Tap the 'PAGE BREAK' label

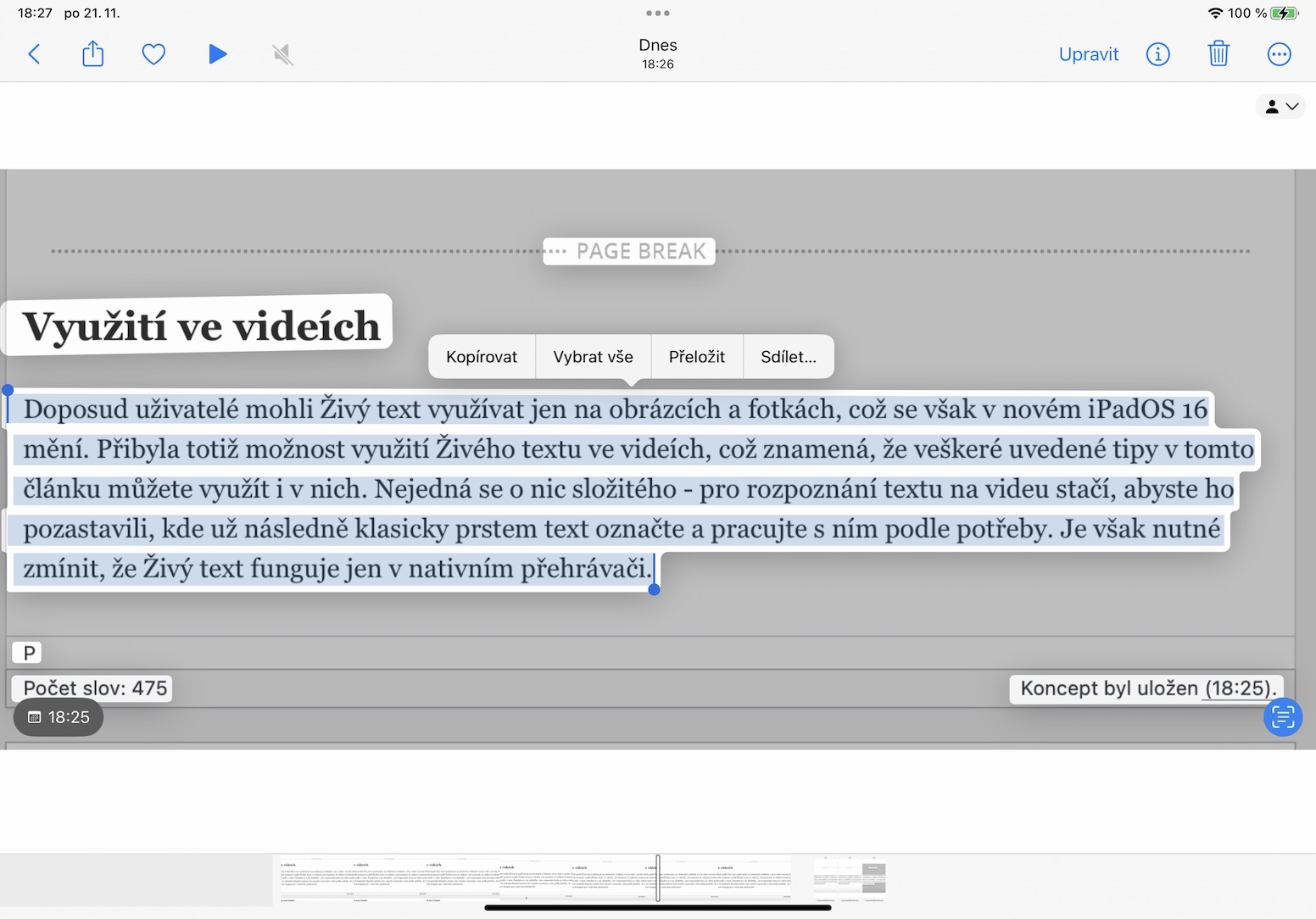pyautogui.click(x=641, y=251)
